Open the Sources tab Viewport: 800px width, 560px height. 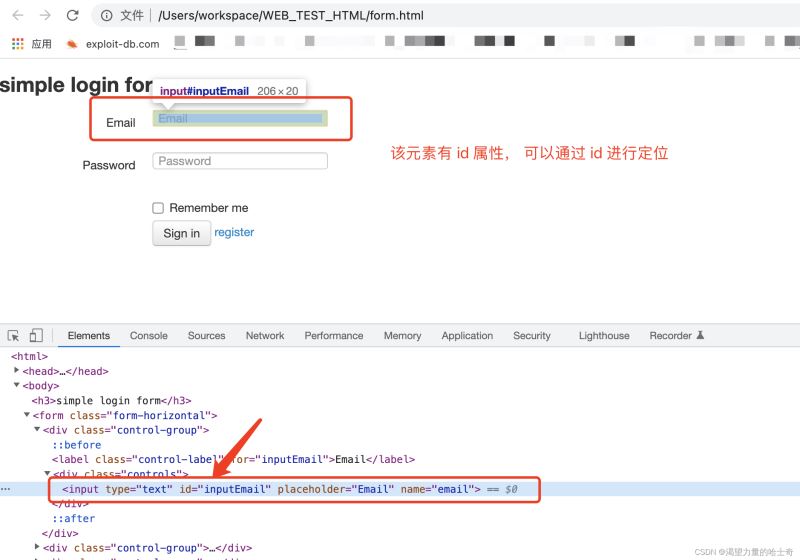click(x=206, y=336)
